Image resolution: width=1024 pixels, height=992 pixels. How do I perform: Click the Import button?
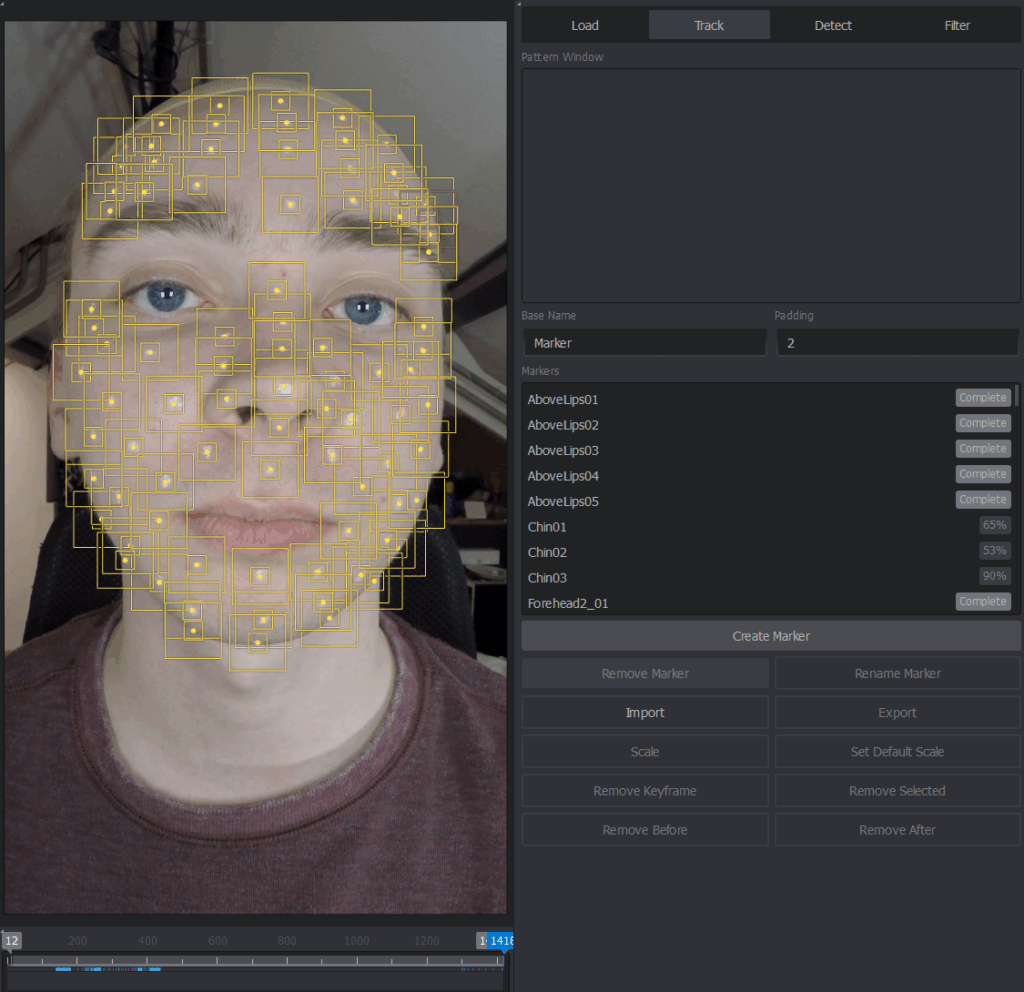(x=645, y=713)
